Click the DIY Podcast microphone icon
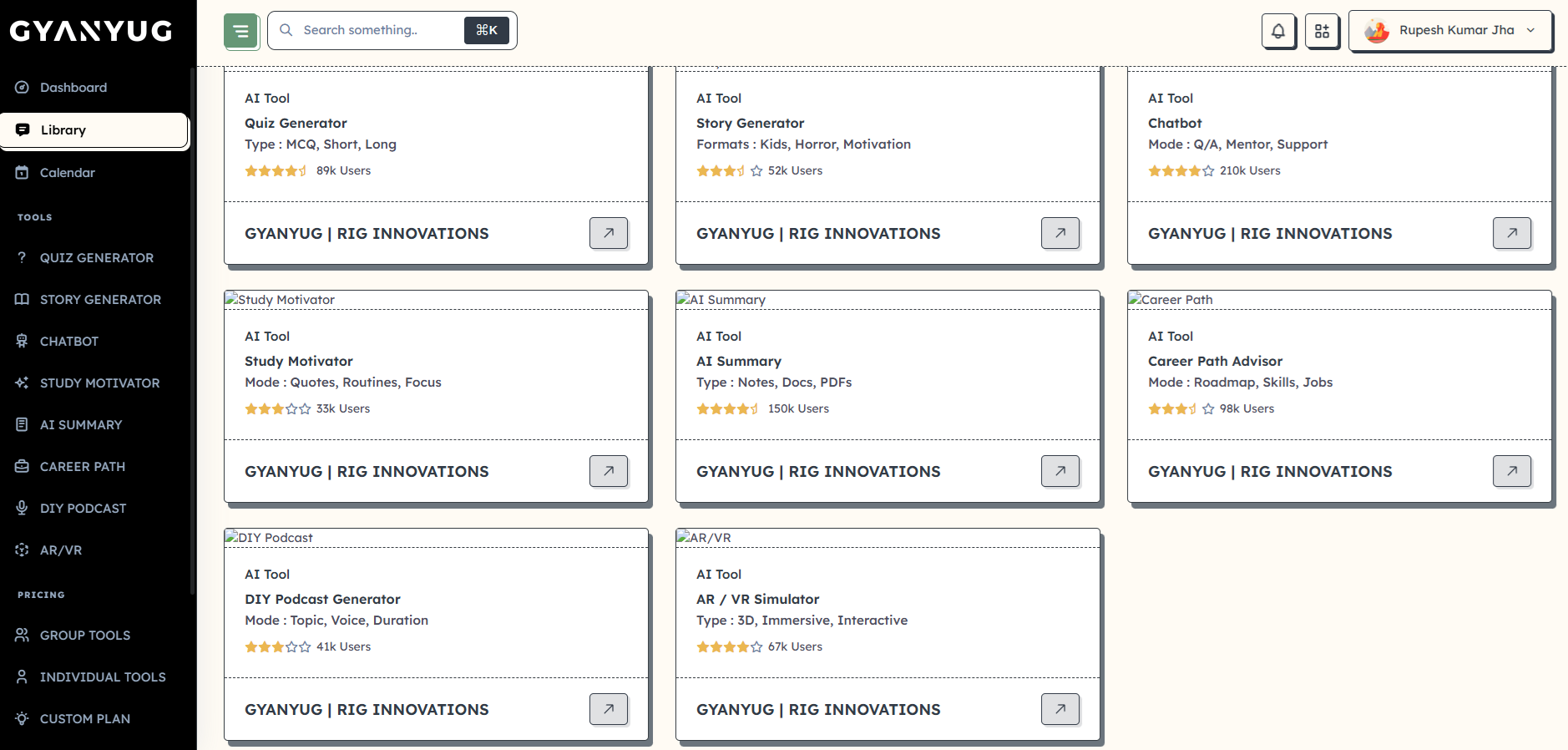Screen dimensions: 1568x750 pos(22,509)
